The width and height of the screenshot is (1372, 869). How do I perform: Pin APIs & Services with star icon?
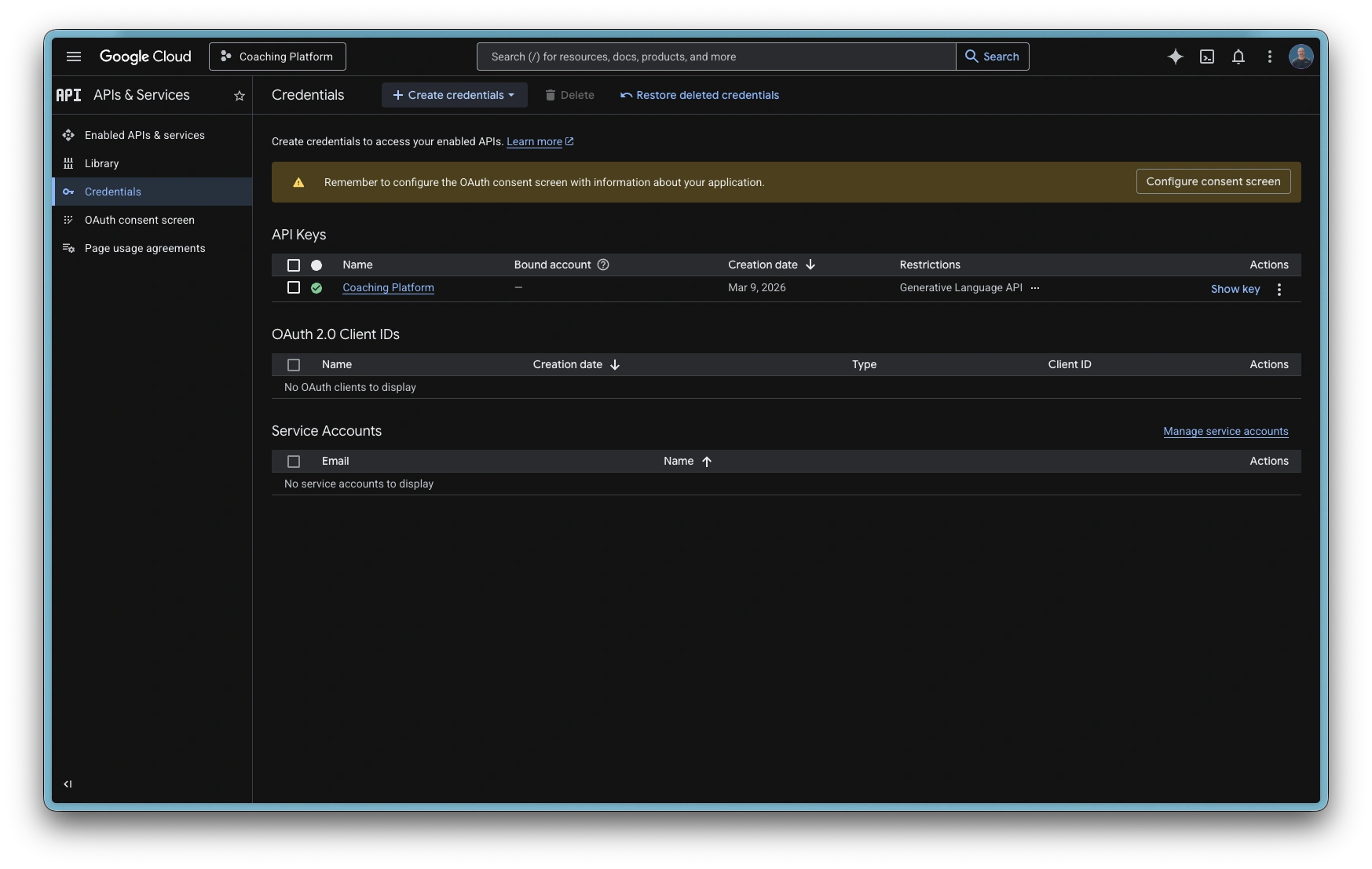pyautogui.click(x=240, y=96)
